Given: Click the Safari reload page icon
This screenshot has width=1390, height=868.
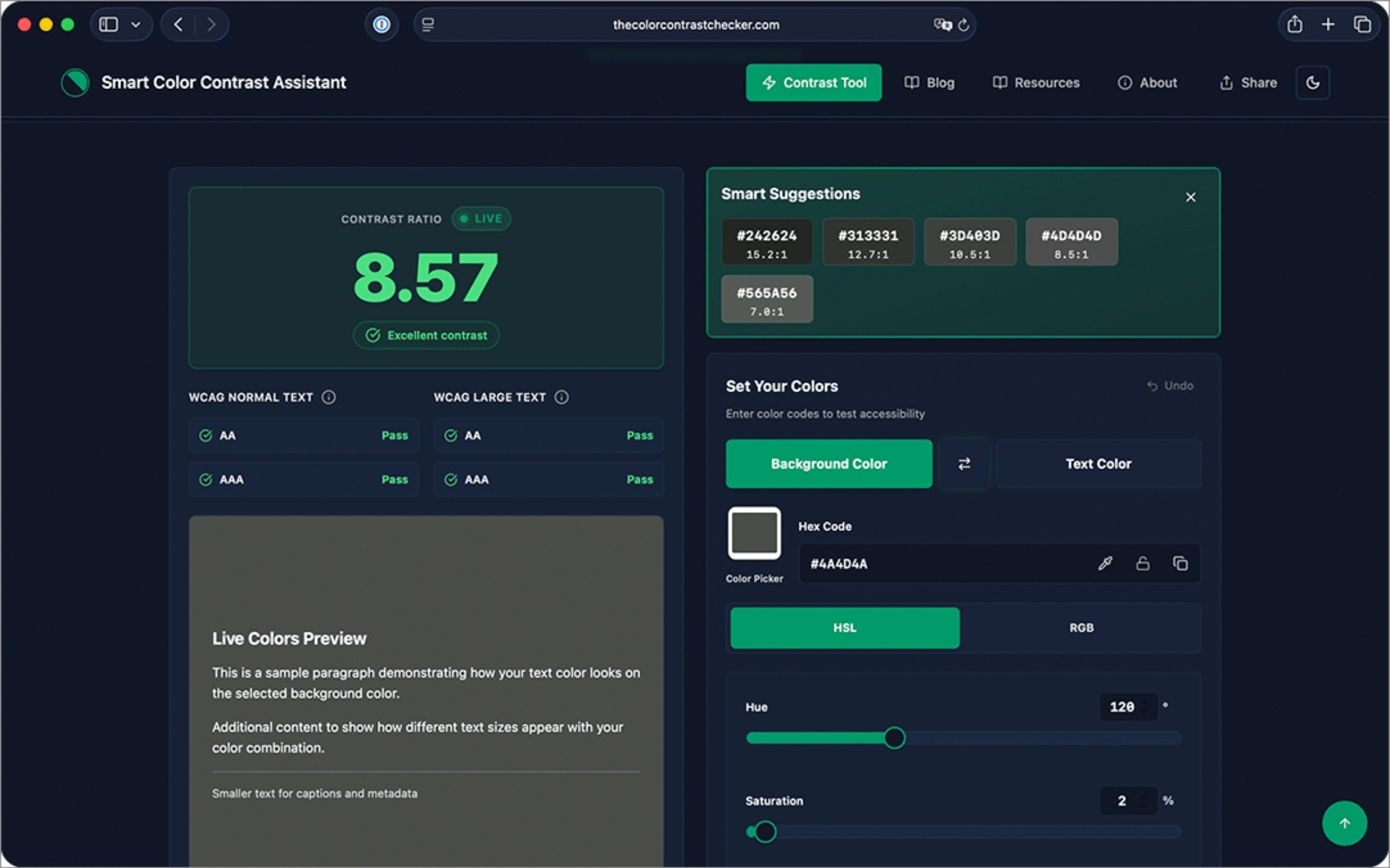Looking at the screenshot, I should [x=963, y=25].
